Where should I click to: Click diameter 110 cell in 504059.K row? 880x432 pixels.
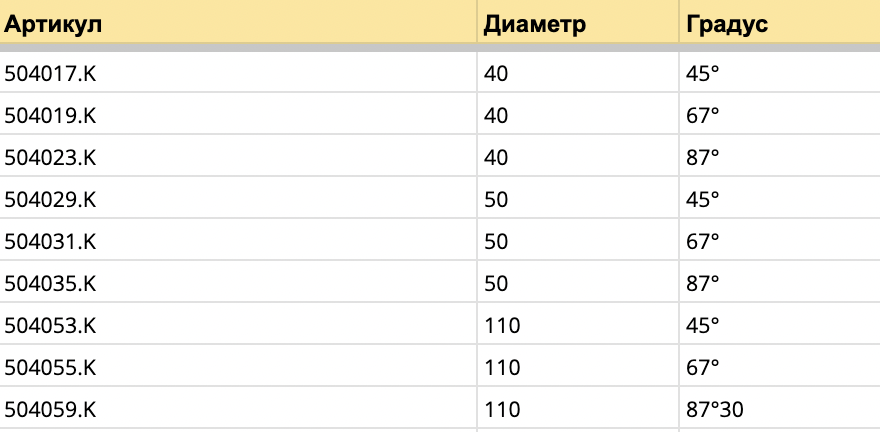click(502, 409)
